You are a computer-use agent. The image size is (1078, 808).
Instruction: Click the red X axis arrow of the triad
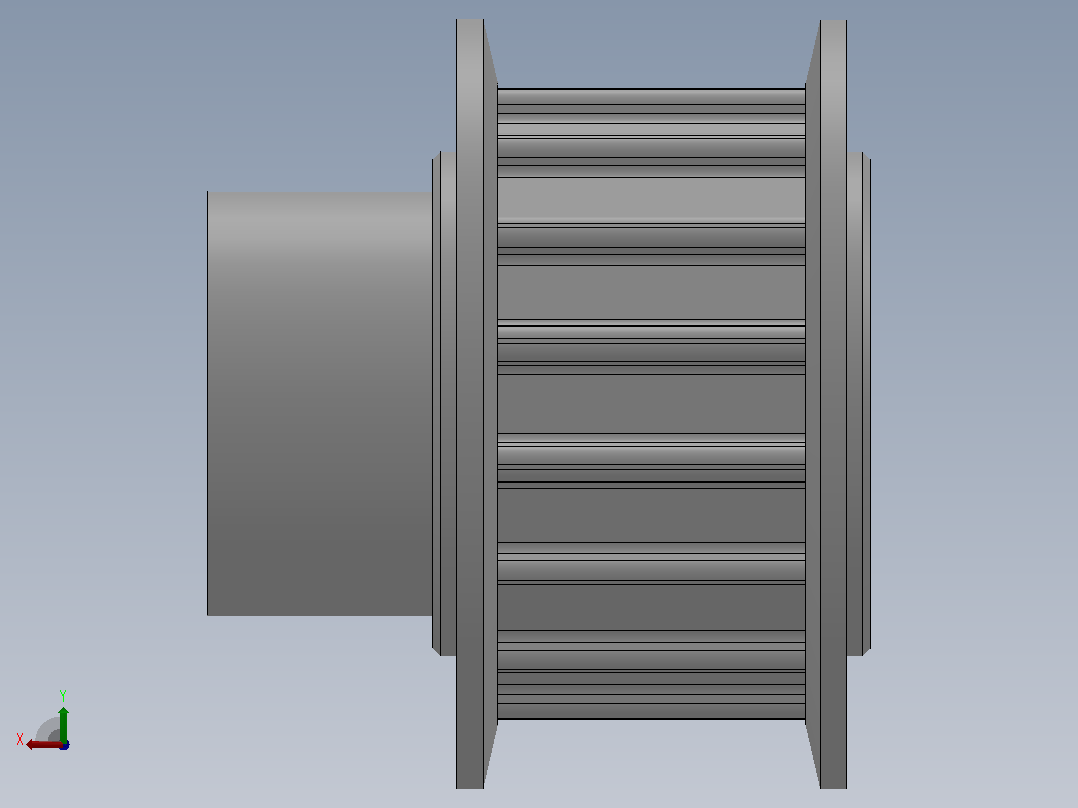tap(44, 745)
